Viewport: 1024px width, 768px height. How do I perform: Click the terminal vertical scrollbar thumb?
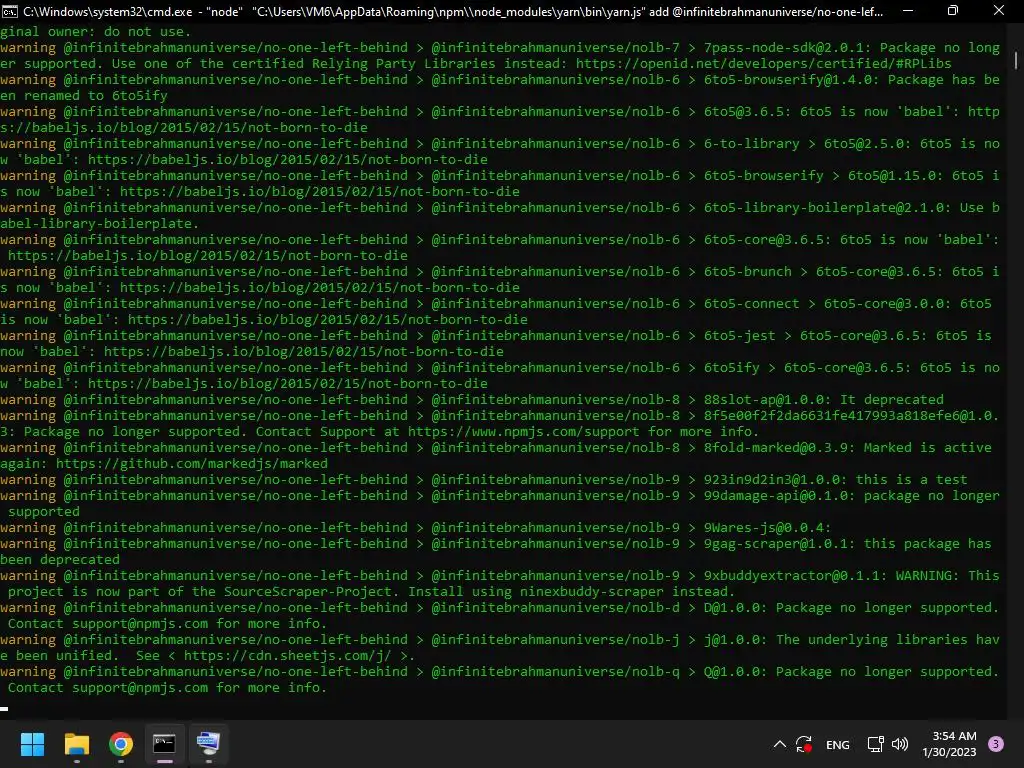pyautogui.click(x=1016, y=59)
